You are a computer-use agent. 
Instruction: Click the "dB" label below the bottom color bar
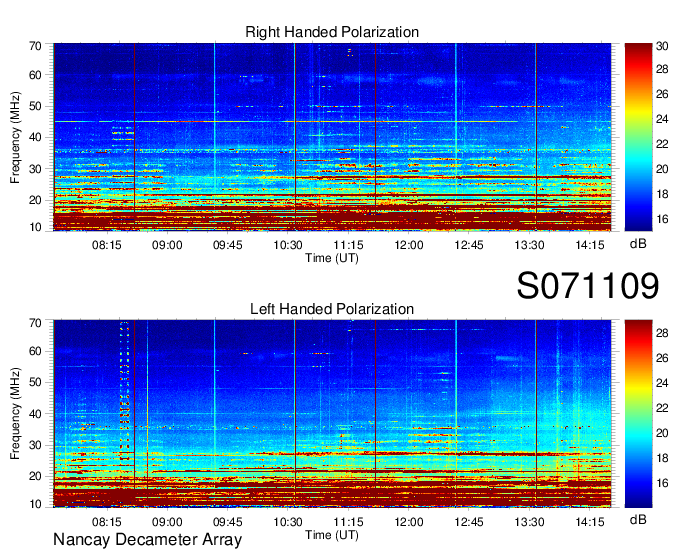click(x=638, y=520)
